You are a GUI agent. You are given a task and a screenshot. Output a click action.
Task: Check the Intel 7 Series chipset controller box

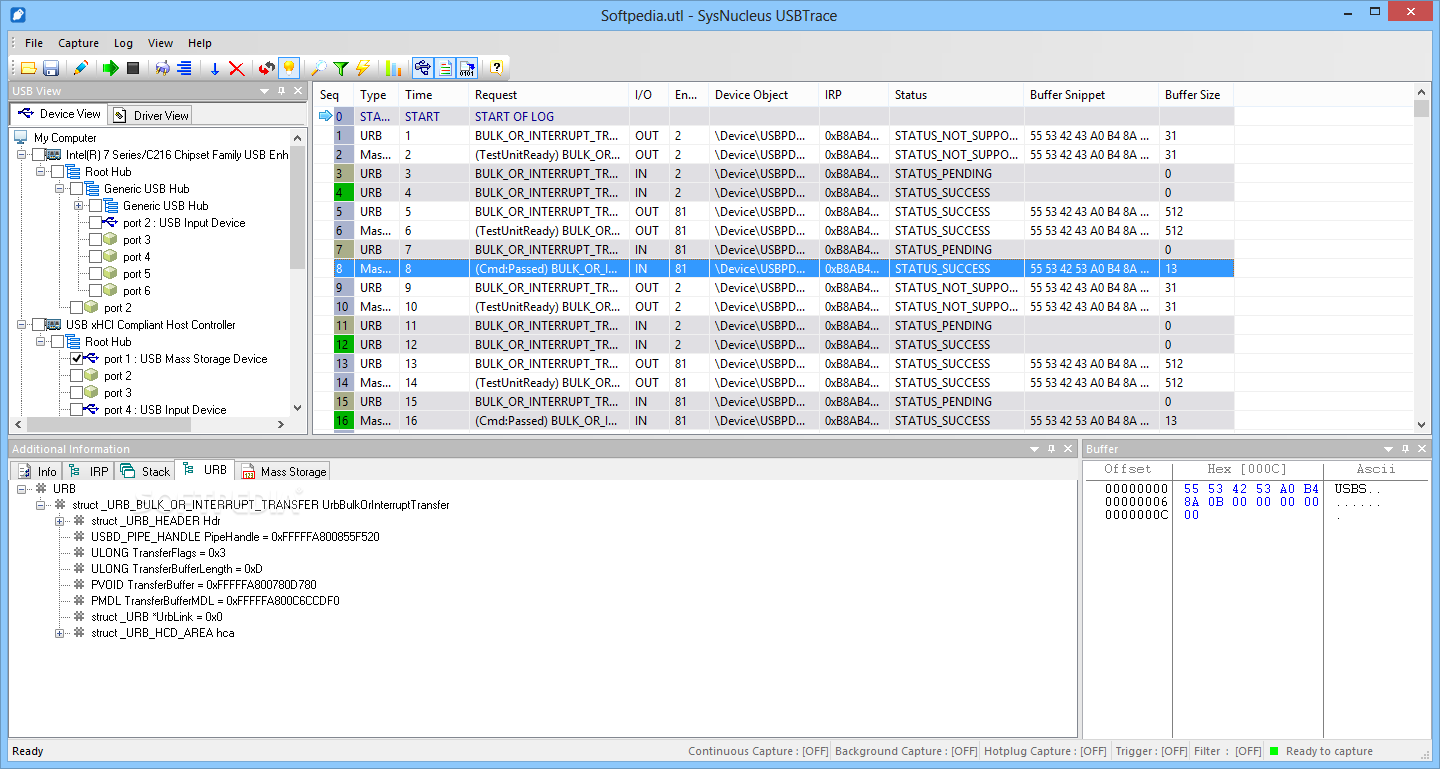pos(39,155)
